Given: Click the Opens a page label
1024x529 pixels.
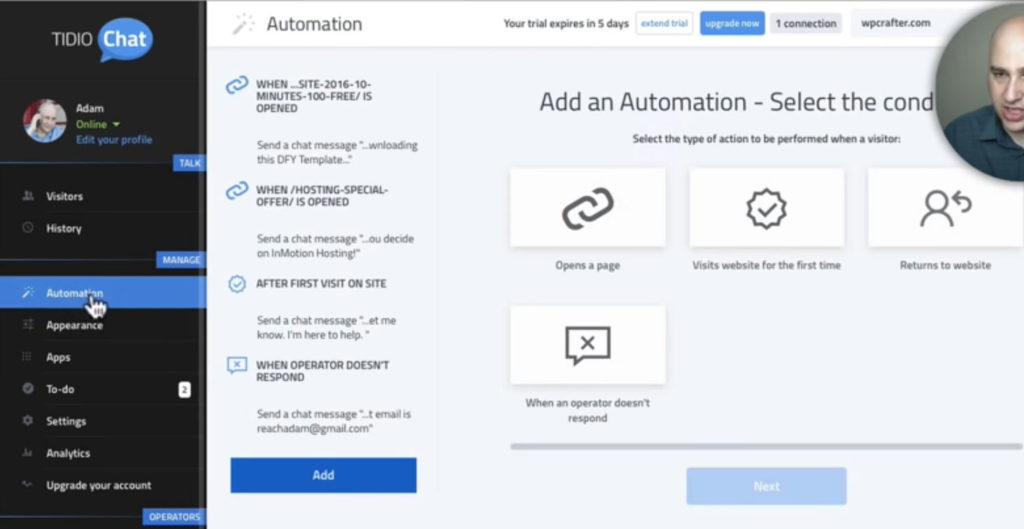Looking at the screenshot, I should (x=588, y=265).
